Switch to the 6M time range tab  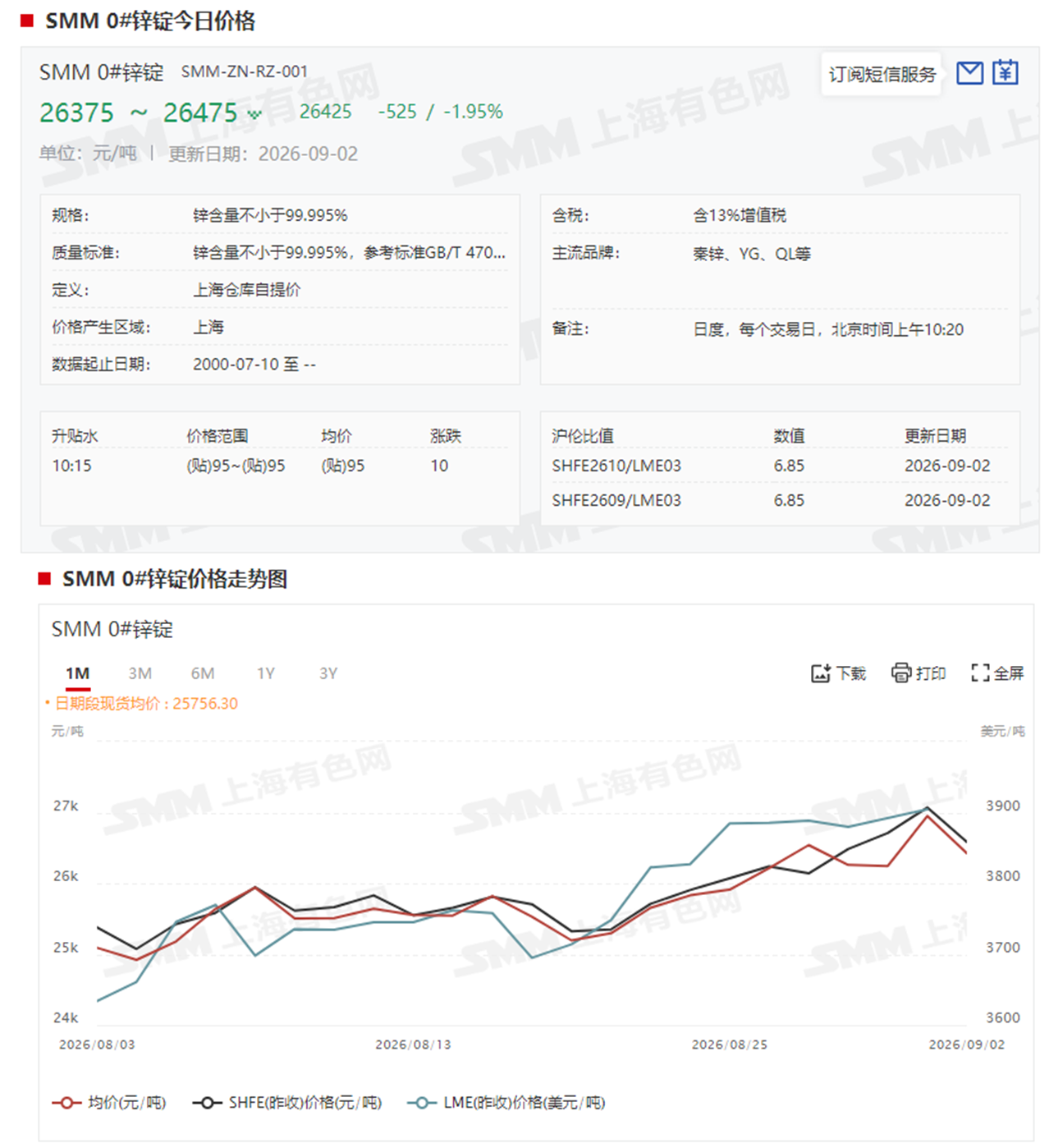coord(203,673)
